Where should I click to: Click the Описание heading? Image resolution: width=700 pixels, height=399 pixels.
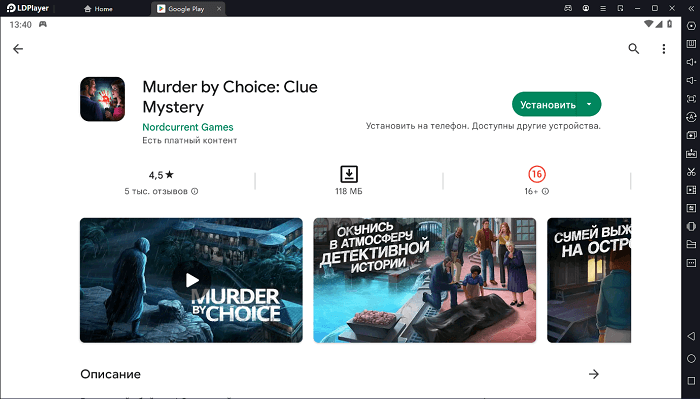coord(110,374)
